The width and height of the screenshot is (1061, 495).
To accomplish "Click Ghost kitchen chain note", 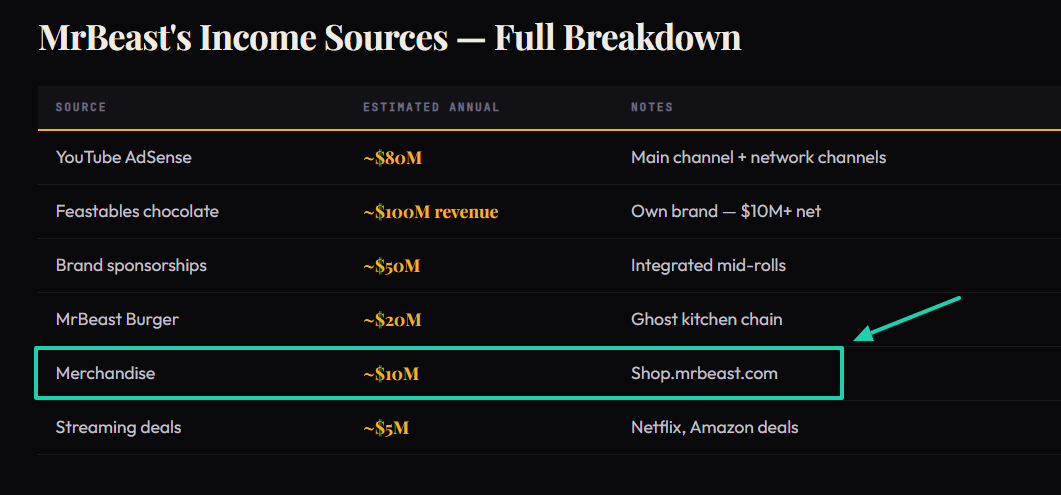I will point(706,319).
